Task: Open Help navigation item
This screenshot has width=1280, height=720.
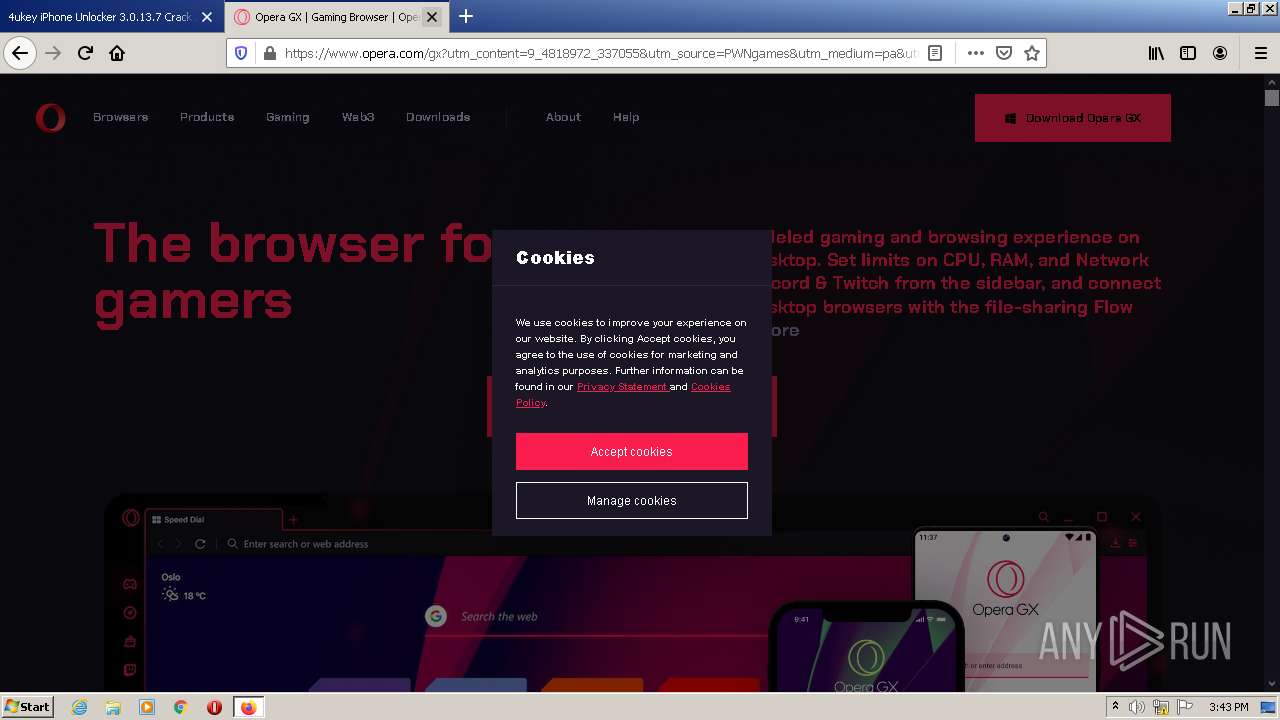Action: (626, 117)
